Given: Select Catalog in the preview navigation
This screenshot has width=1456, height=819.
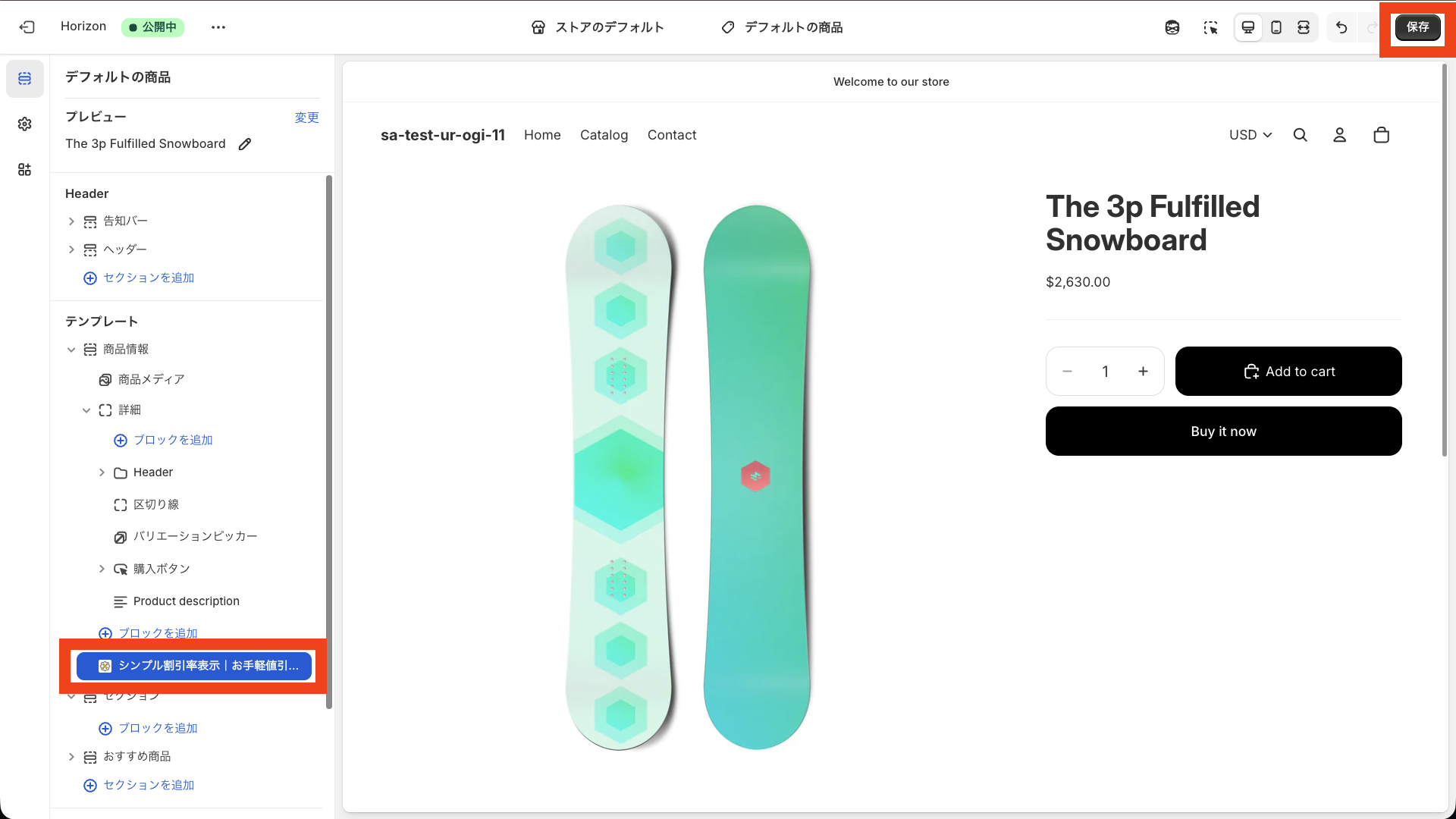Looking at the screenshot, I should [604, 135].
